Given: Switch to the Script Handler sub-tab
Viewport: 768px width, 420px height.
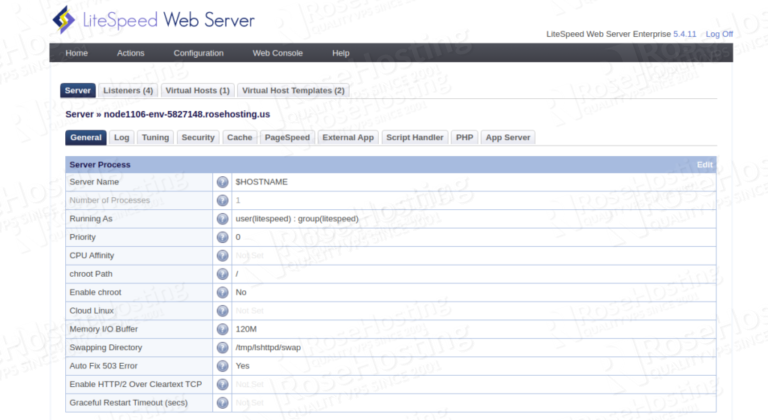Looking at the screenshot, I should coord(414,137).
